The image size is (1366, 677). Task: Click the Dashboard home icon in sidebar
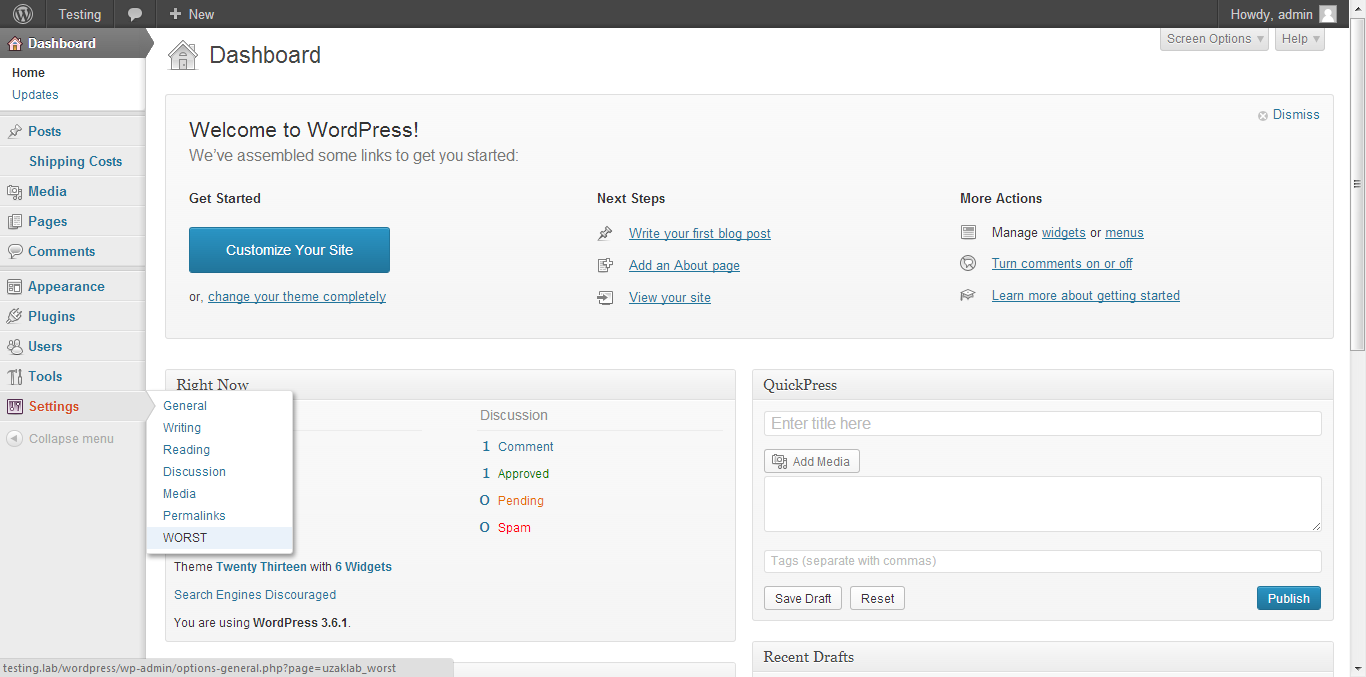[14, 43]
